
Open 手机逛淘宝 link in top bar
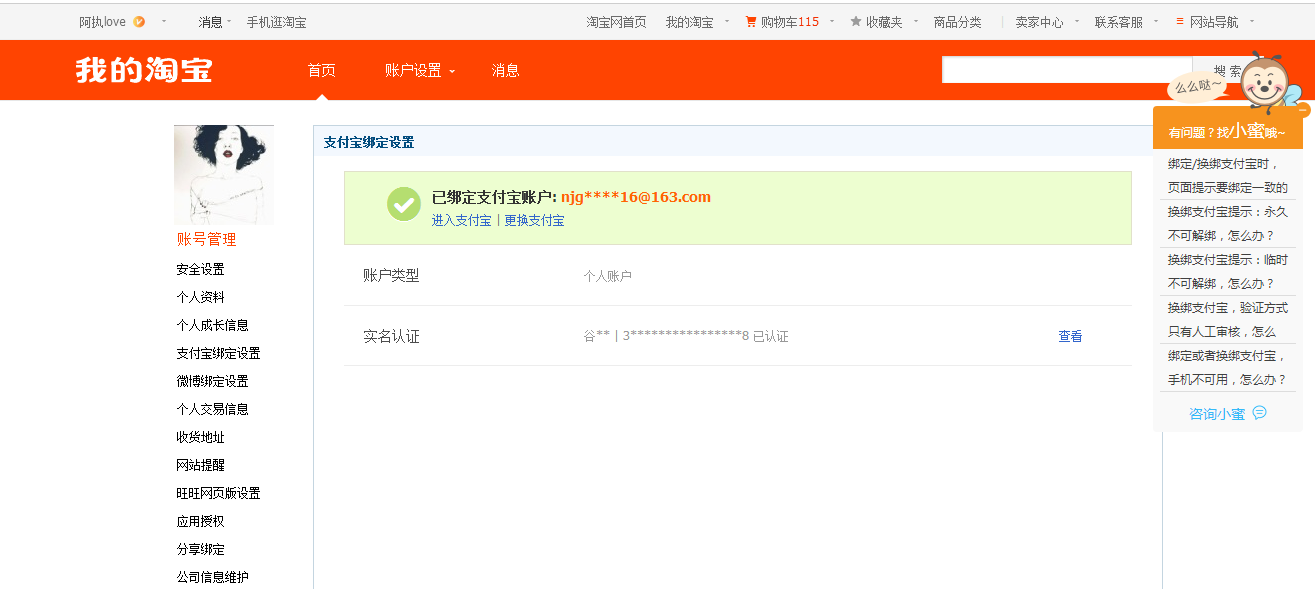pos(277,21)
